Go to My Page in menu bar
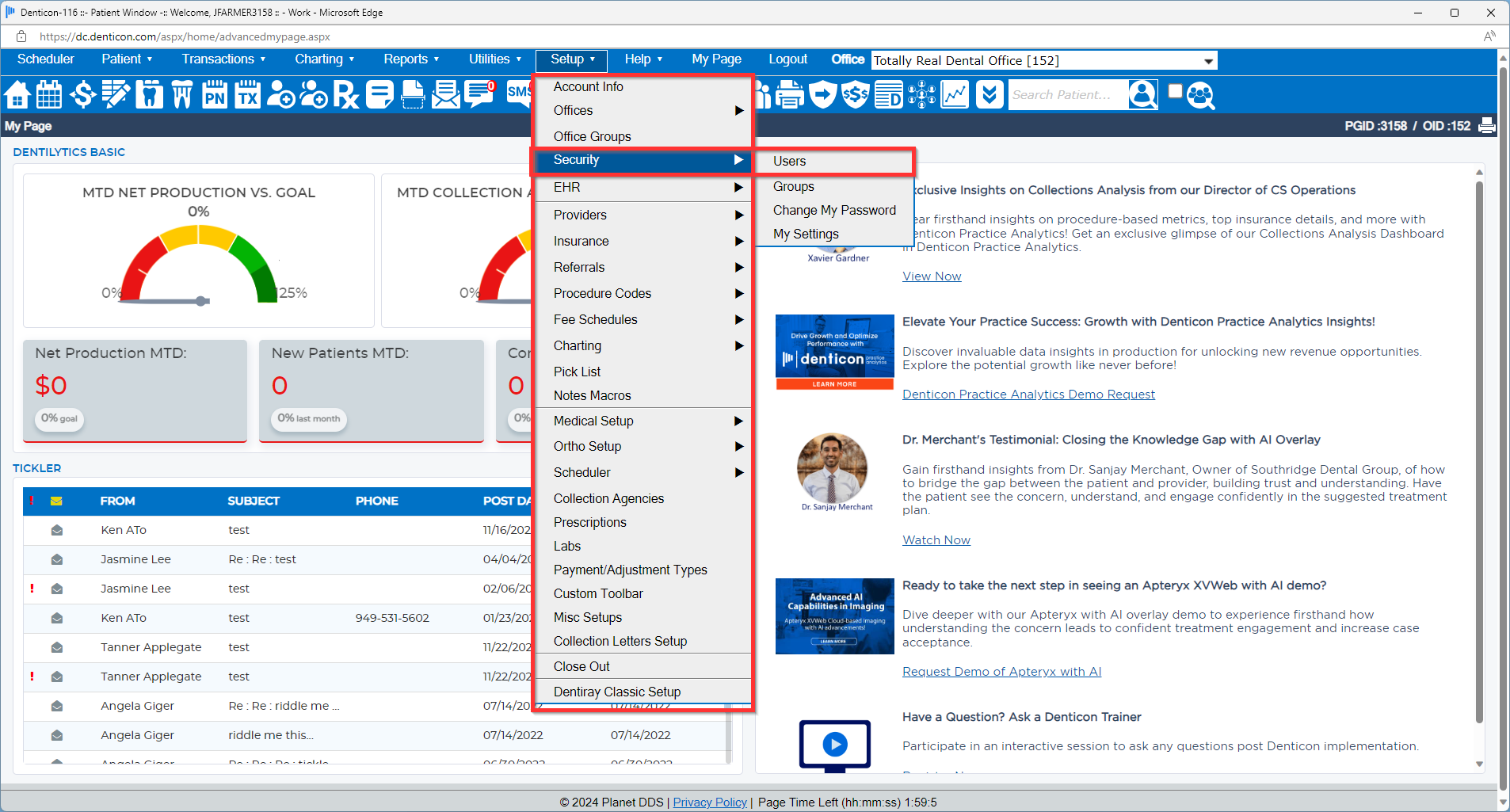 click(x=716, y=59)
